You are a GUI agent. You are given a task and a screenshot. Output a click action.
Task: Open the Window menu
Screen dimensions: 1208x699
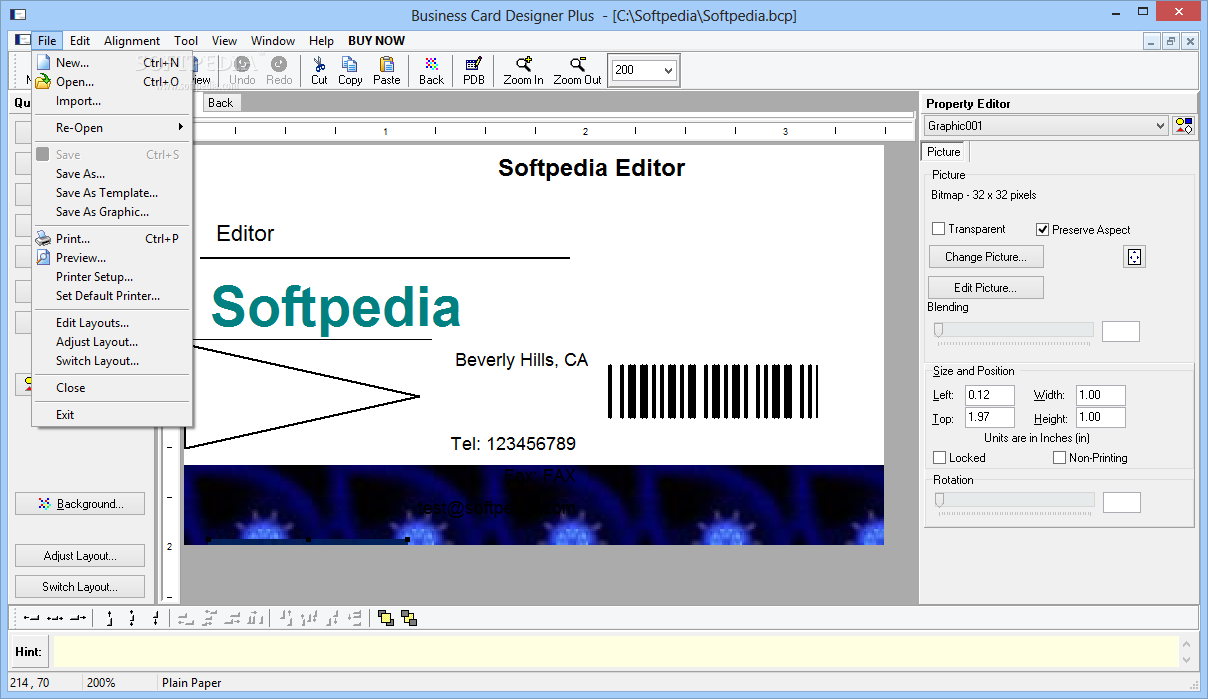tap(273, 41)
